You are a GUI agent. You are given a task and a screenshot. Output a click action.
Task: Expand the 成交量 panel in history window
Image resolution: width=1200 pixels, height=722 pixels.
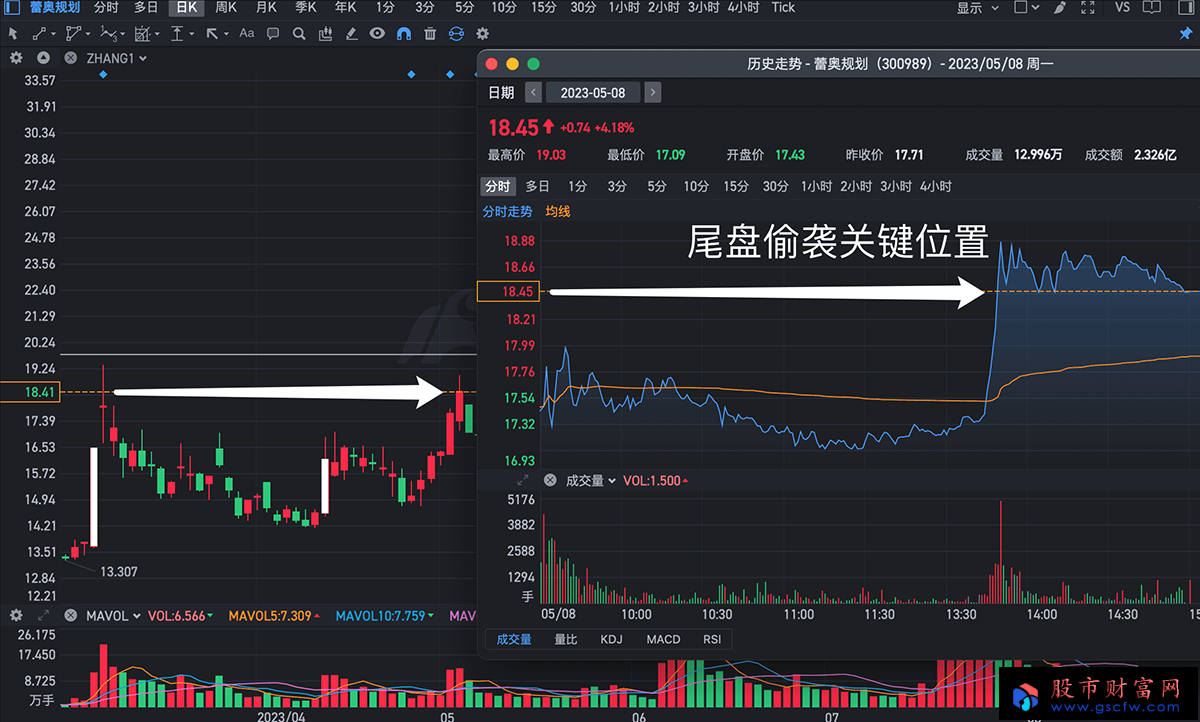coord(523,481)
